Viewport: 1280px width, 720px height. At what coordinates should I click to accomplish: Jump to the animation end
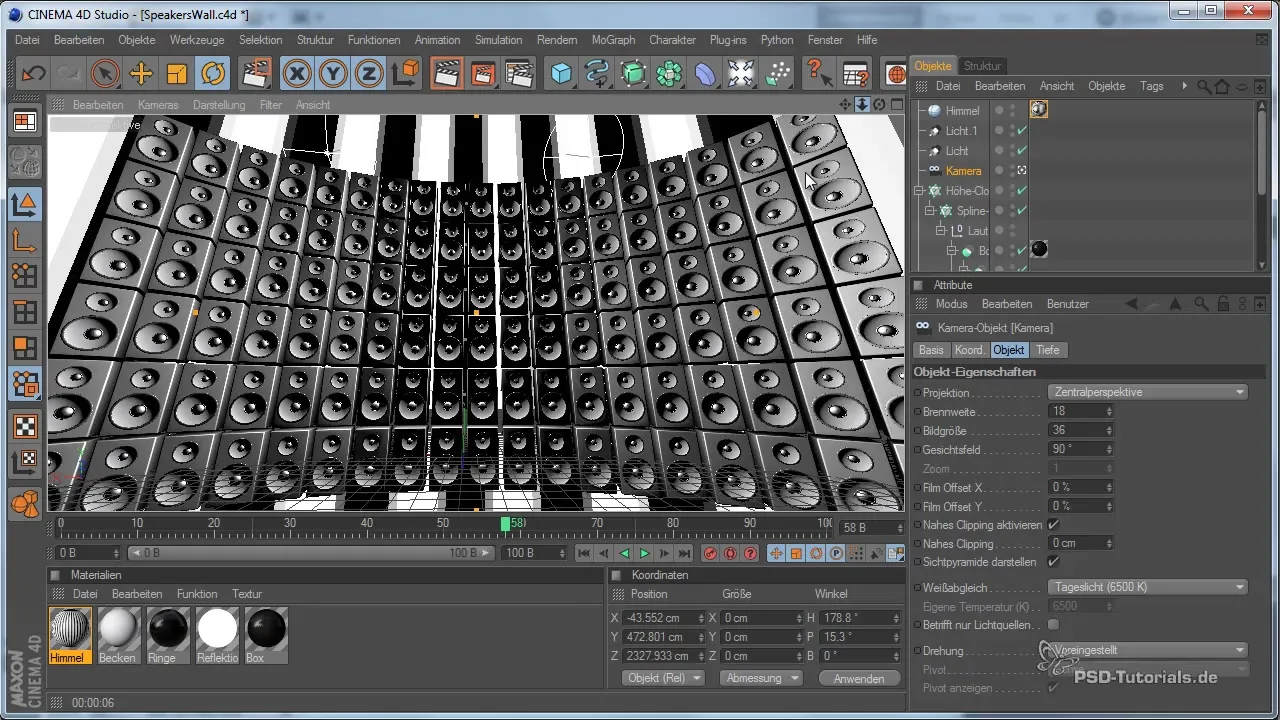pyautogui.click(x=685, y=553)
